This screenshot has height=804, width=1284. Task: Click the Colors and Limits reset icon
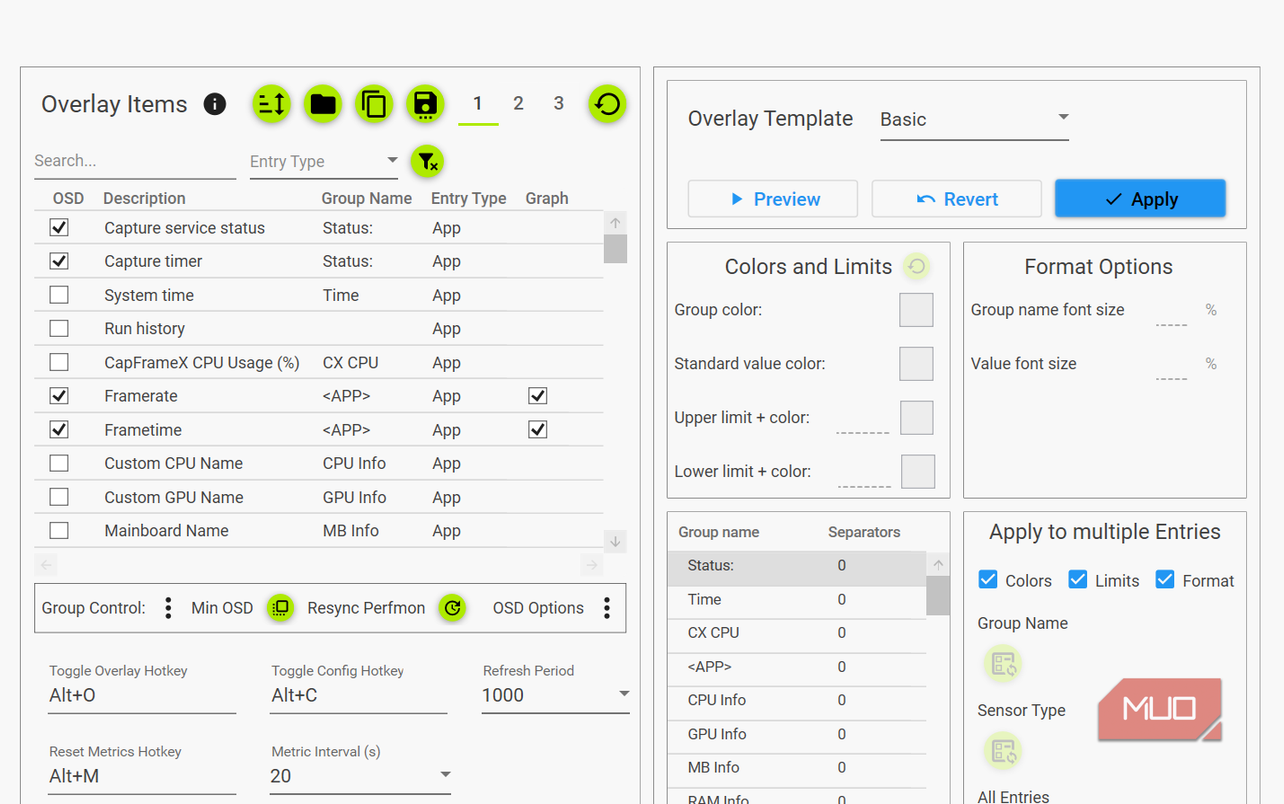click(x=916, y=266)
